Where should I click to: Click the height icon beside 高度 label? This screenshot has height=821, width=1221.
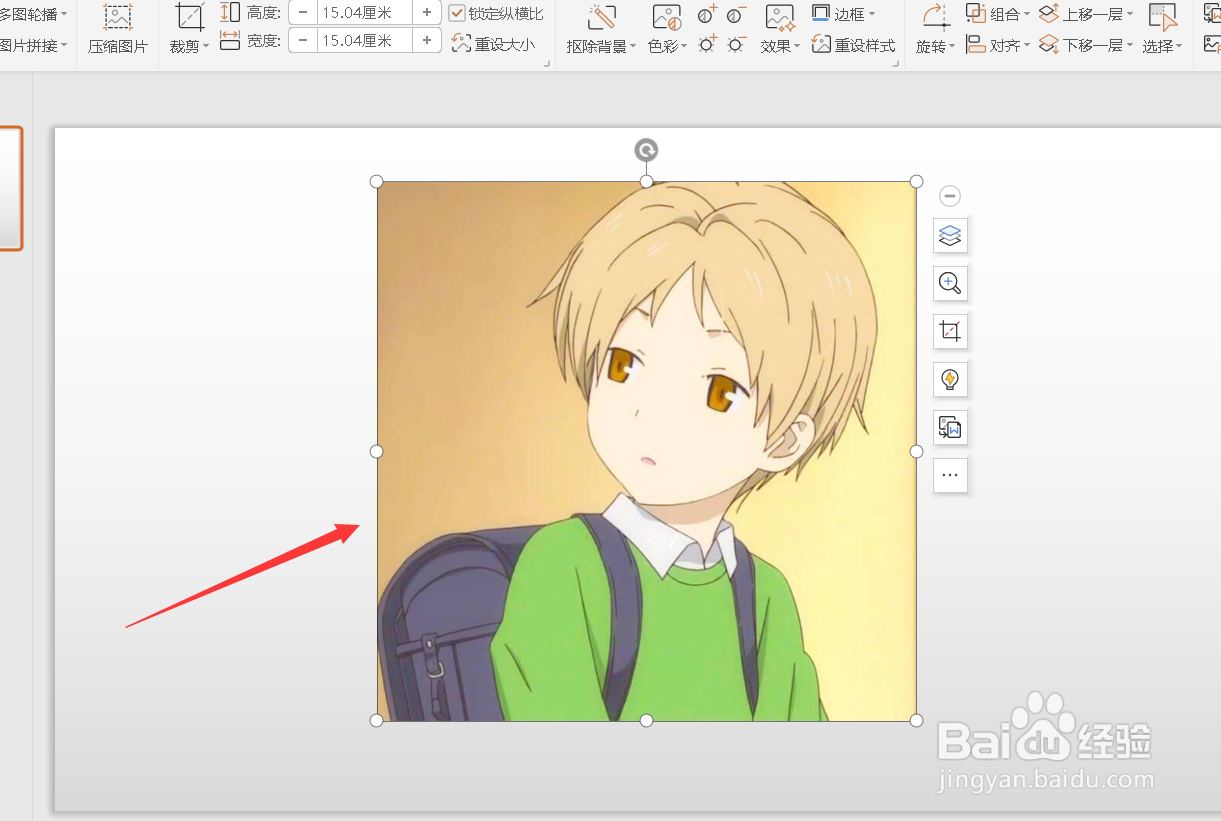pos(230,13)
